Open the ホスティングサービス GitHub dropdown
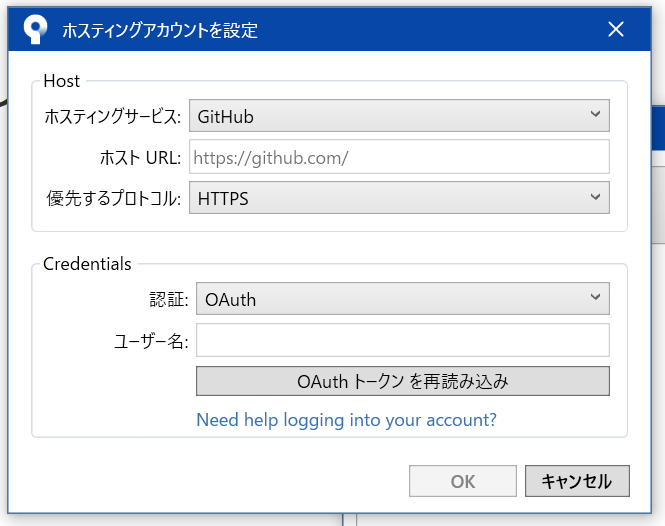This screenshot has width=665, height=526. [399, 115]
